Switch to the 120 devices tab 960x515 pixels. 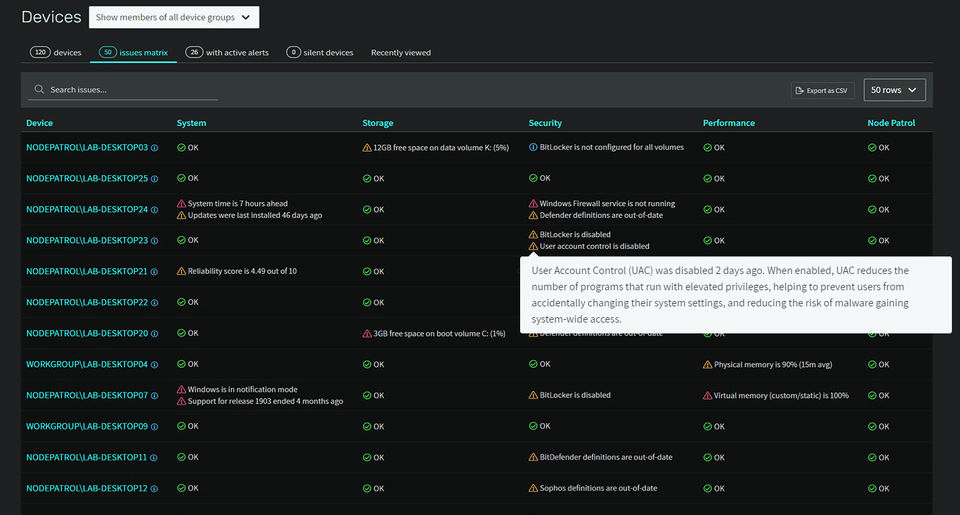56,53
